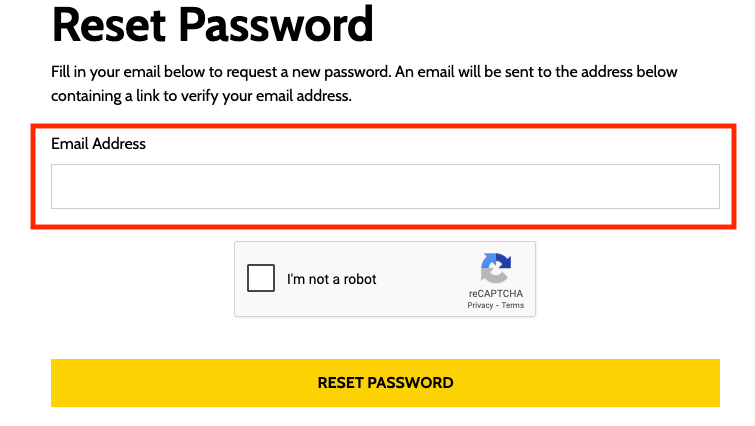Click inside the Email Address text field
Screen dimensions: 755x426
click(x=385, y=186)
